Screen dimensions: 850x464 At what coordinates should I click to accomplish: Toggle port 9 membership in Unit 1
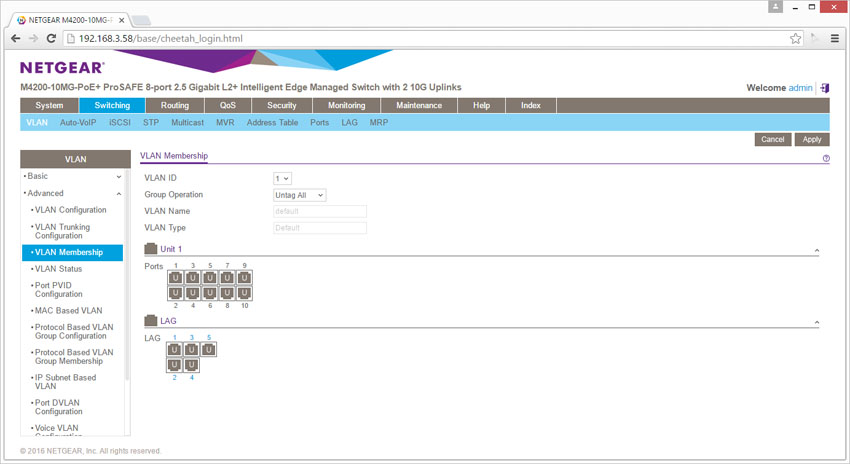click(244, 278)
